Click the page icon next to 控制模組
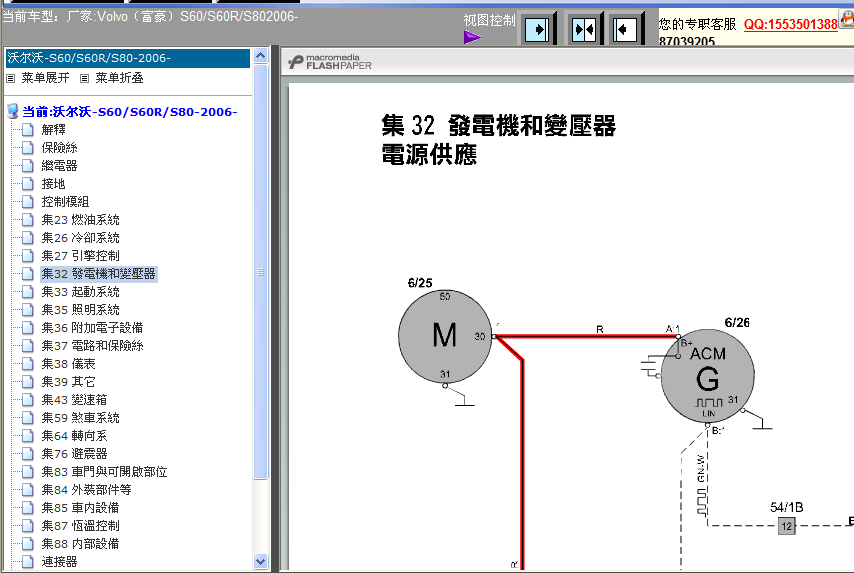The height and width of the screenshot is (573, 854). [x=28, y=202]
